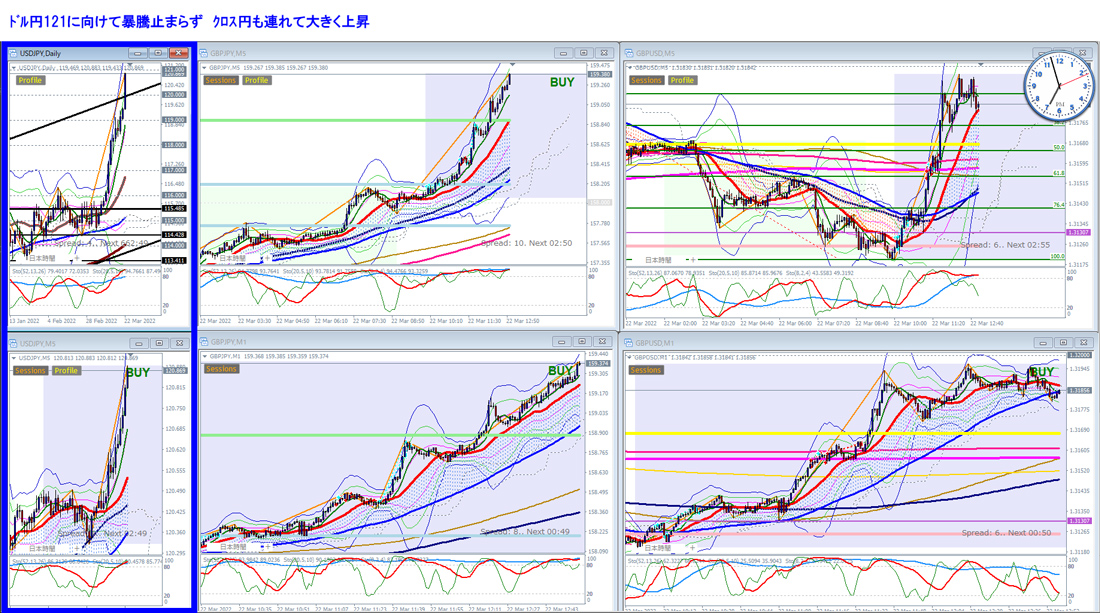Click the USDJPY,M5 window chart icon
Viewport: 1100px width, 613px height.
click(x=13, y=344)
